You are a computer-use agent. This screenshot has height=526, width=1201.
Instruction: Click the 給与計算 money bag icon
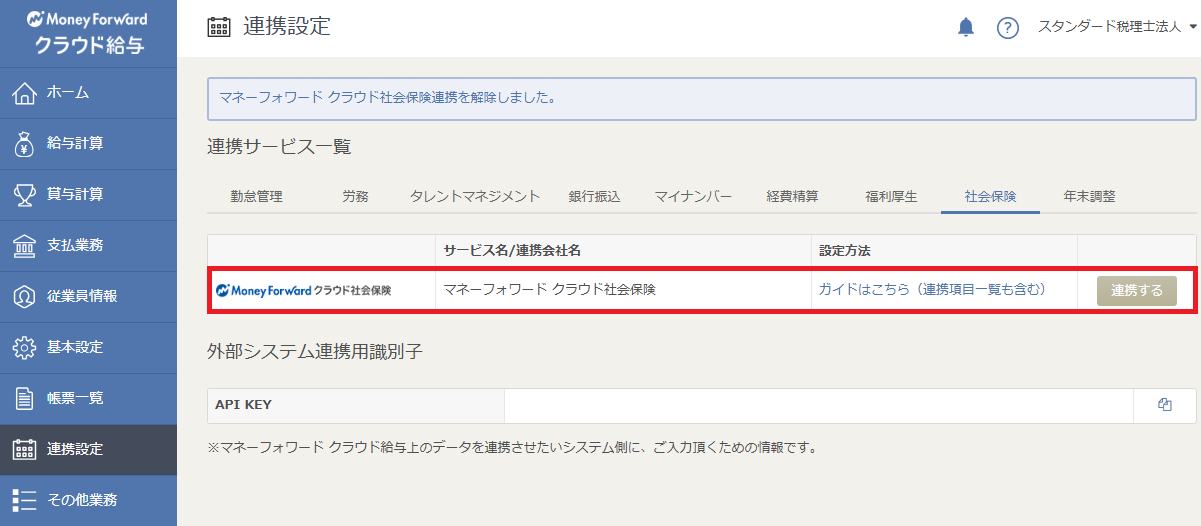25,143
